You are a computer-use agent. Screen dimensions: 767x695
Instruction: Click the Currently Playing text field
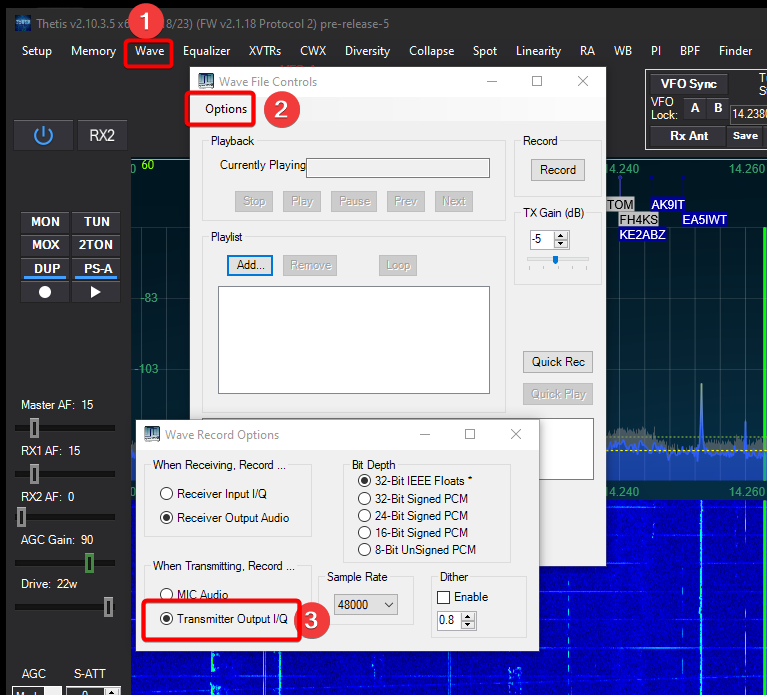point(397,167)
